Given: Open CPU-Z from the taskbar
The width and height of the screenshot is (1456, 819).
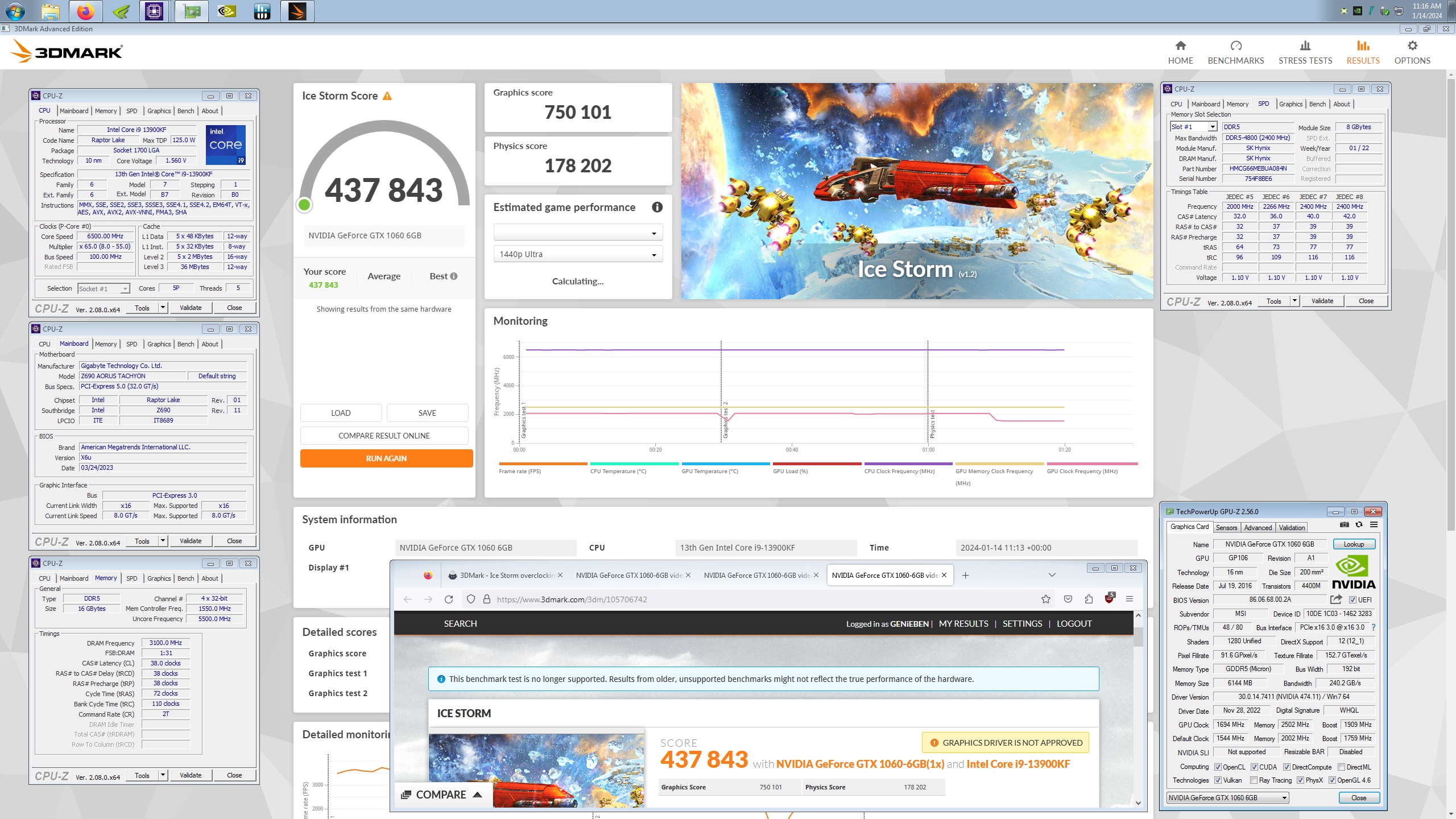Looking at the screenshot, I should pos(154,11).
